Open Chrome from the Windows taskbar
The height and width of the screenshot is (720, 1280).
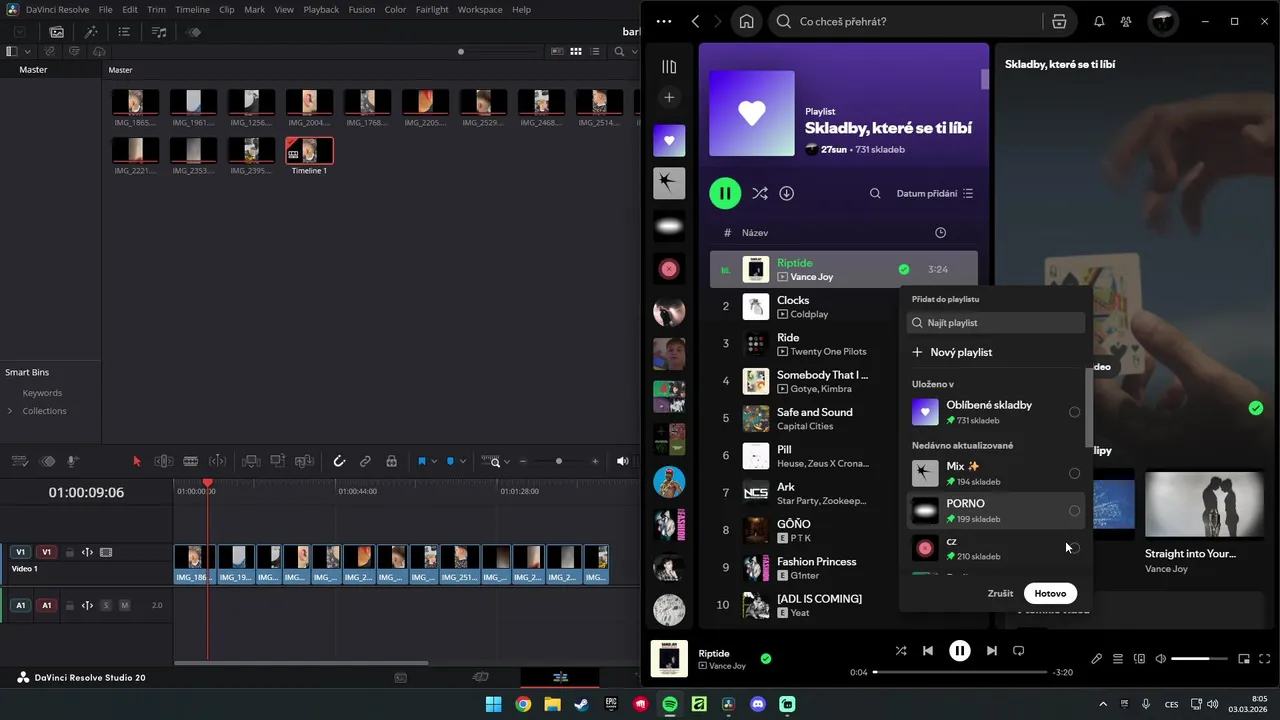tap(523, 704)
